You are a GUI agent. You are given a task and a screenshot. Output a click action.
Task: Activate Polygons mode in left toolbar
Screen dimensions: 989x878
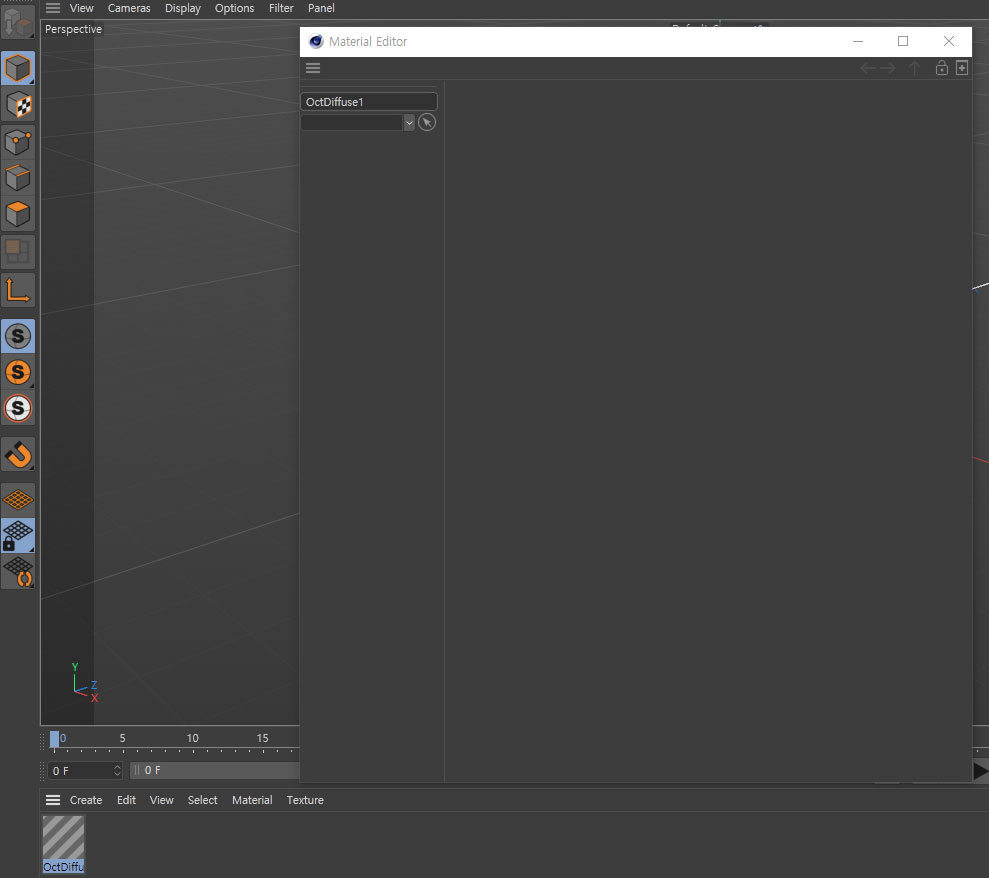(x=18, y=214)
